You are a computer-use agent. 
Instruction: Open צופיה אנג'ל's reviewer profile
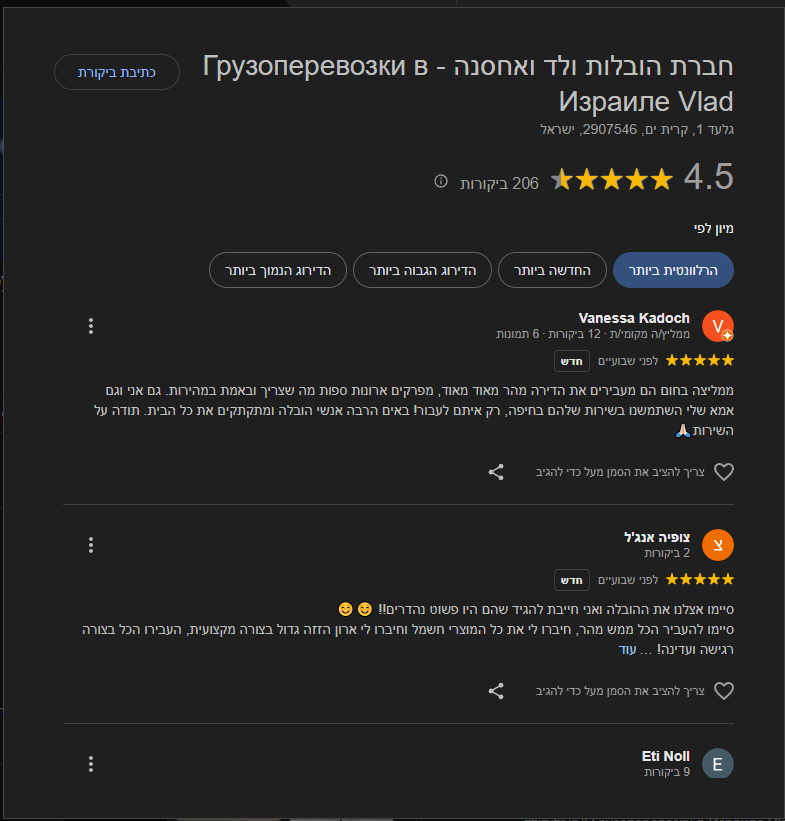point(655,538)
